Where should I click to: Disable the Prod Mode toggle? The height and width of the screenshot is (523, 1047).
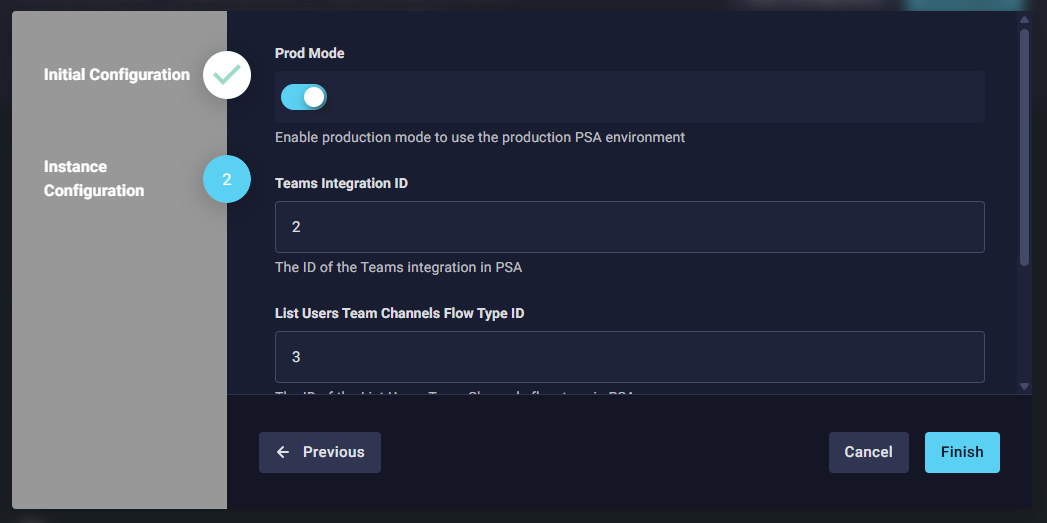click(x=304, y=97)
